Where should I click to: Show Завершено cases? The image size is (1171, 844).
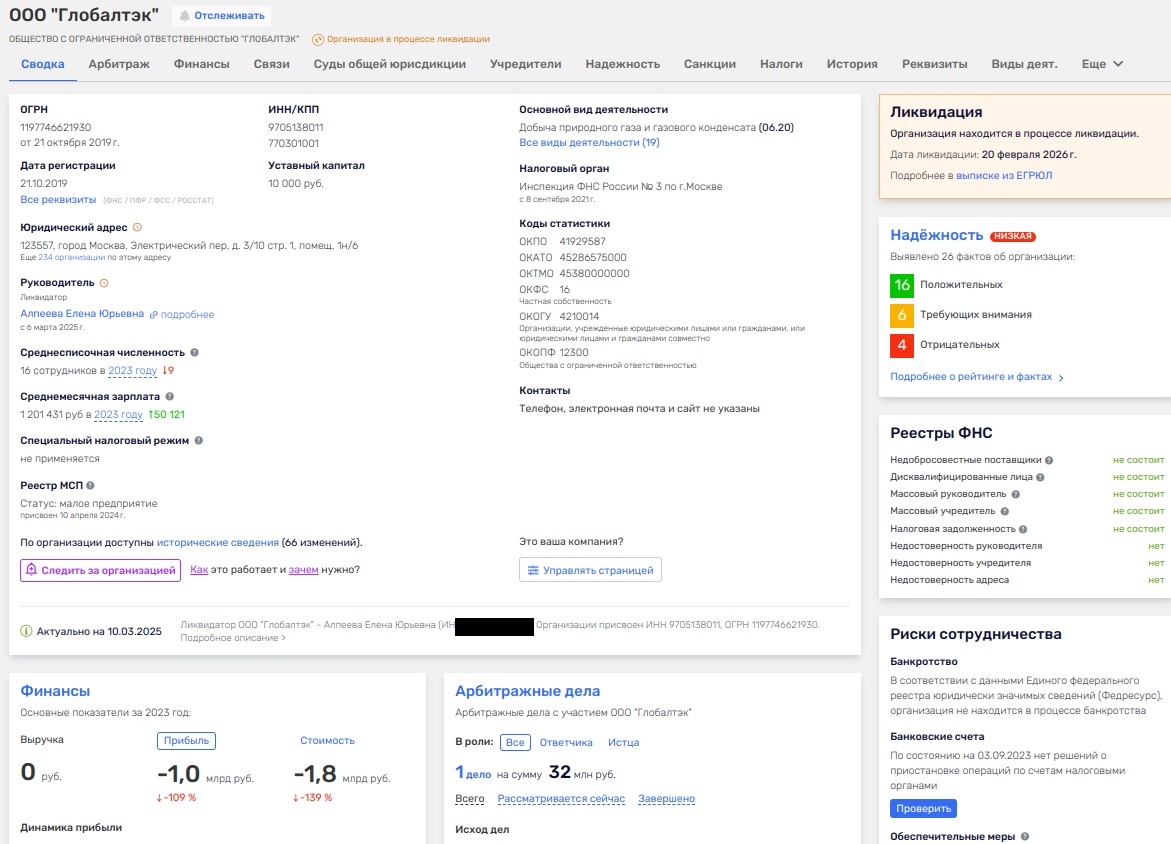point(666,799)
